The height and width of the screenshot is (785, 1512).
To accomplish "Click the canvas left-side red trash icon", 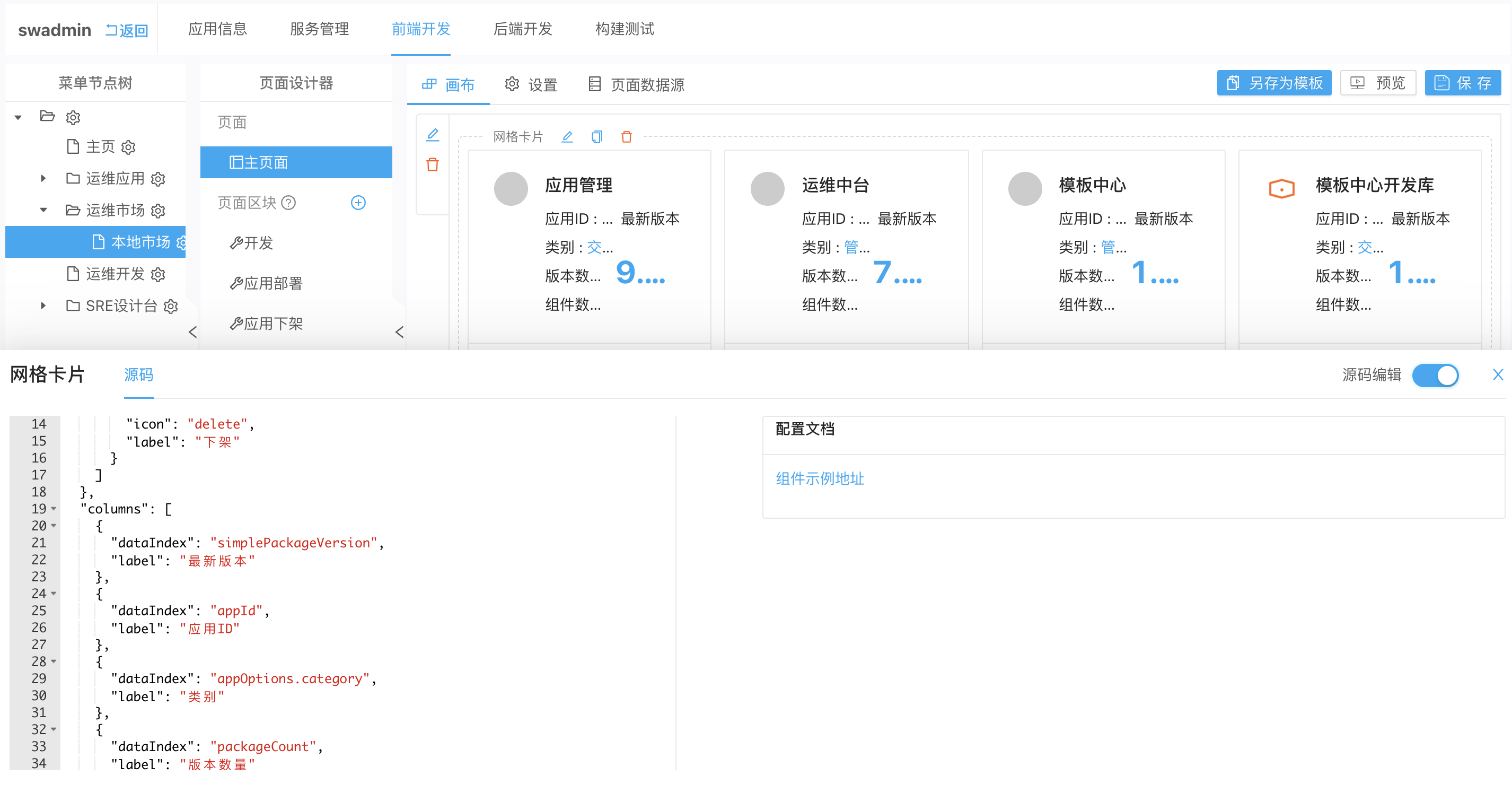I will pyautogui.click(x=433, y=164).
